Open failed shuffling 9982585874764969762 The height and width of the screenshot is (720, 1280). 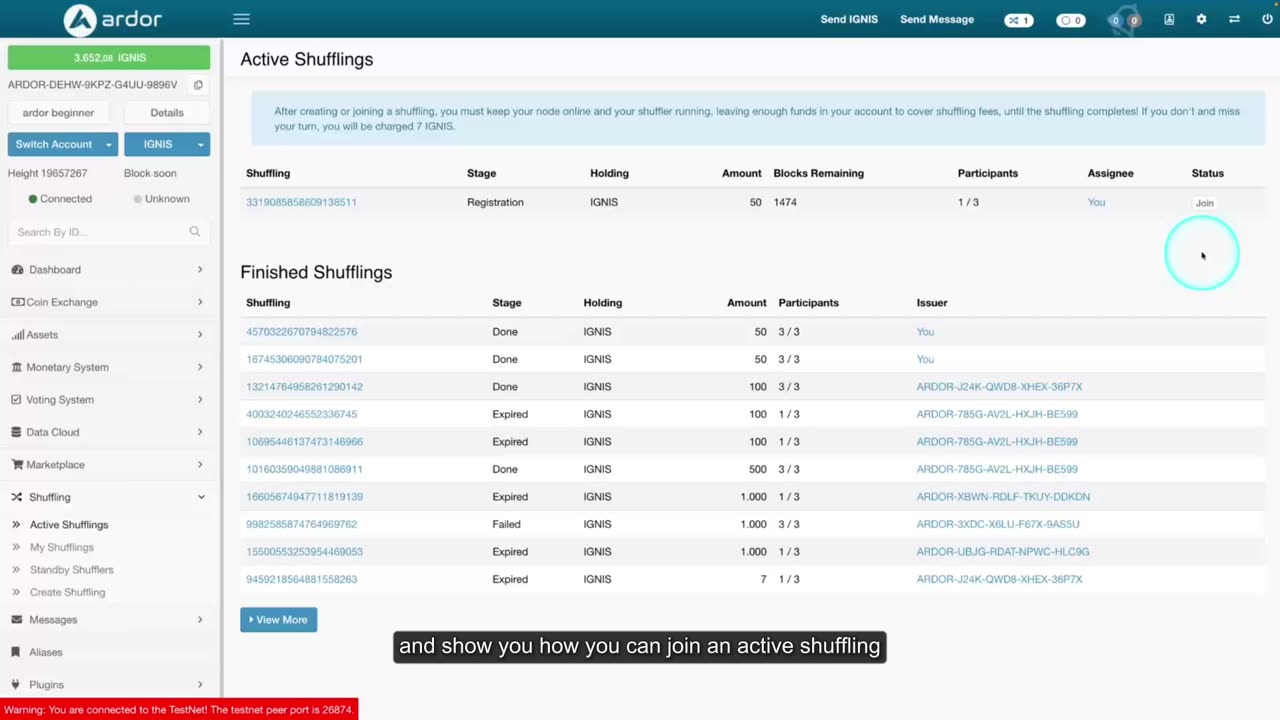coord(301,524)
